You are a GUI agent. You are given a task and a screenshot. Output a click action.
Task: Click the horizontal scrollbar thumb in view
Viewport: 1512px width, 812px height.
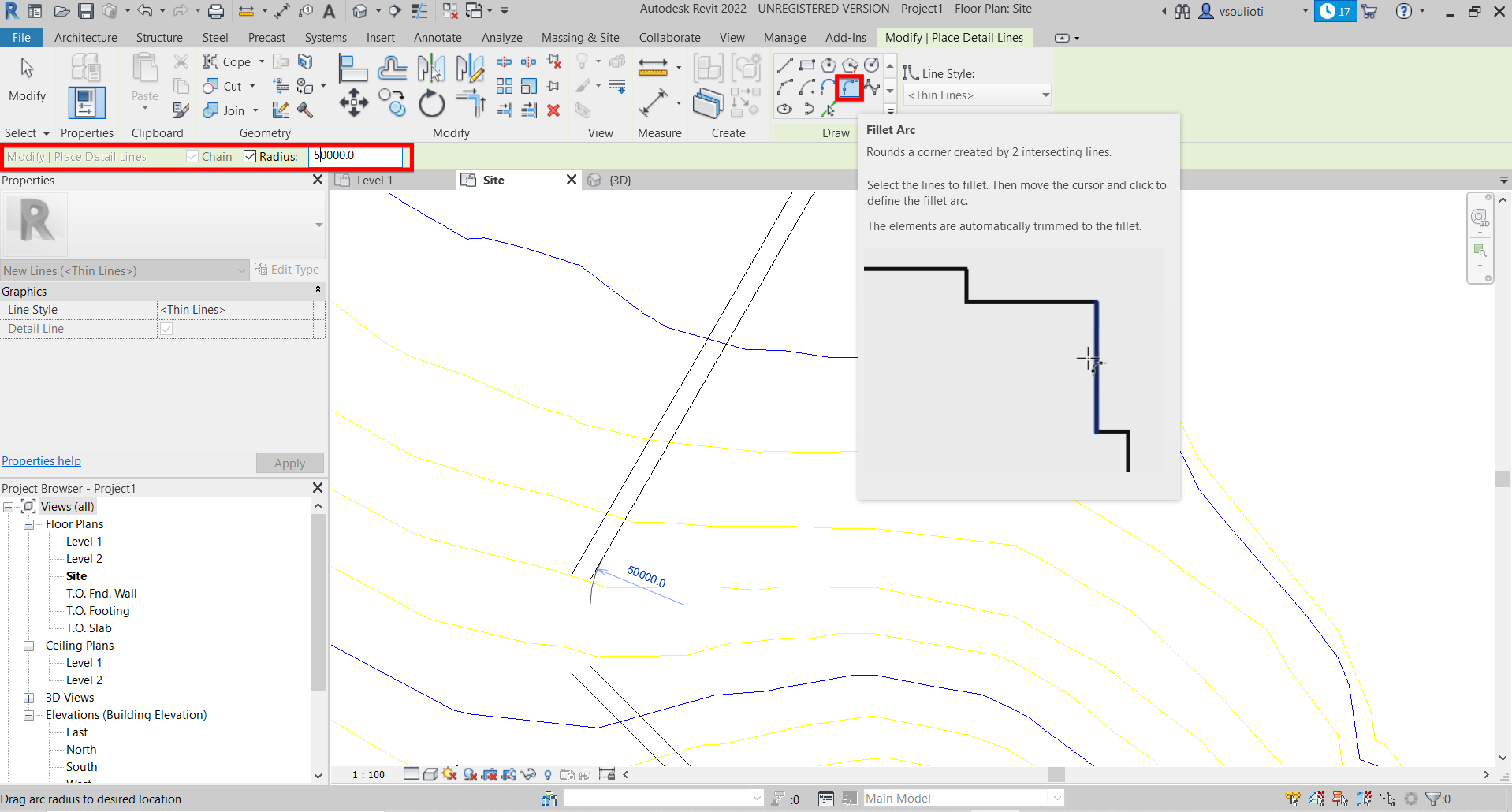[1056, 775]
